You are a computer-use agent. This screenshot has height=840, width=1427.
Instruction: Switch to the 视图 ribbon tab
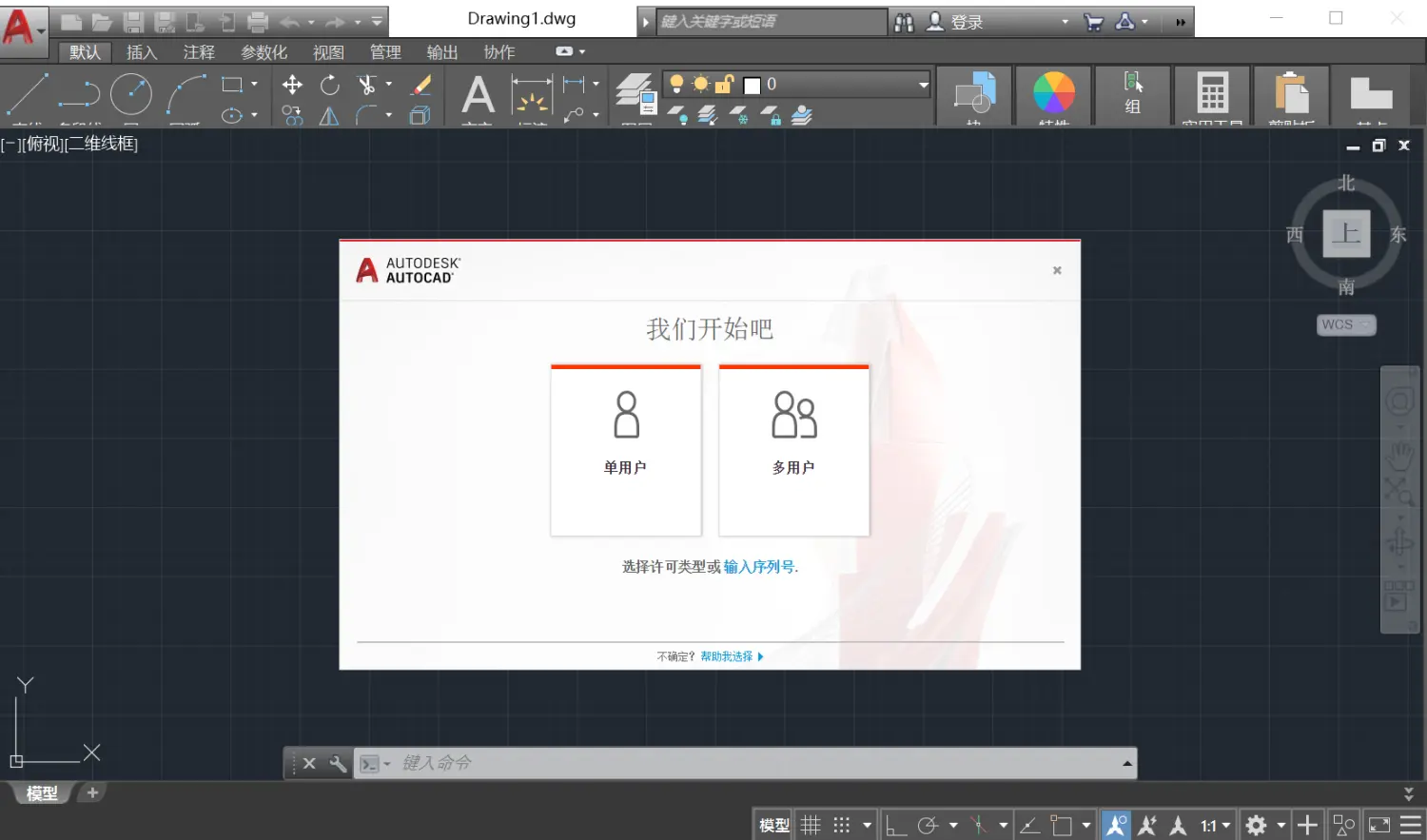click(x=328, y=52)
